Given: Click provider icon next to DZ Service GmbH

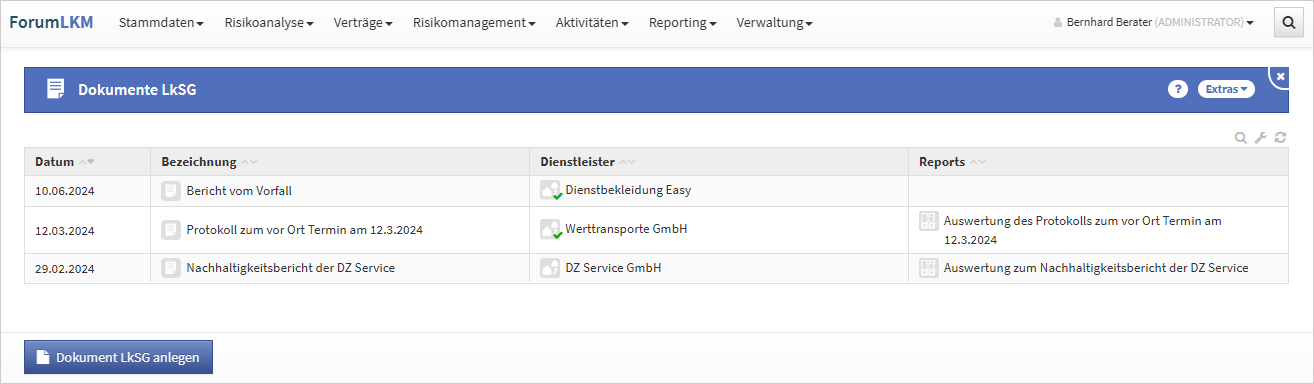Looking at the screenshot, I should (x=550, y=268).
